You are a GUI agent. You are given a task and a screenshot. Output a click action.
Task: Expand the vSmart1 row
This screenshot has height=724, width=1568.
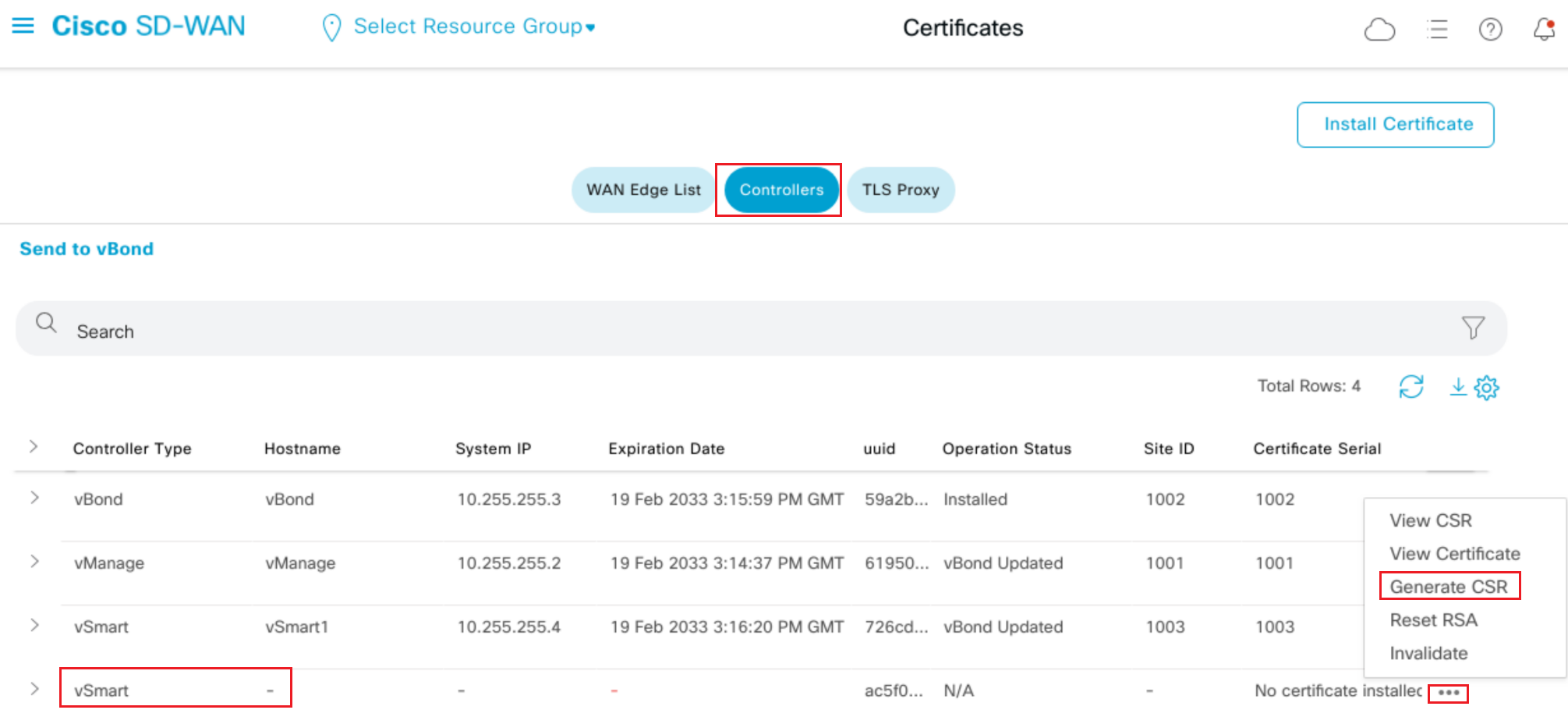34,626
